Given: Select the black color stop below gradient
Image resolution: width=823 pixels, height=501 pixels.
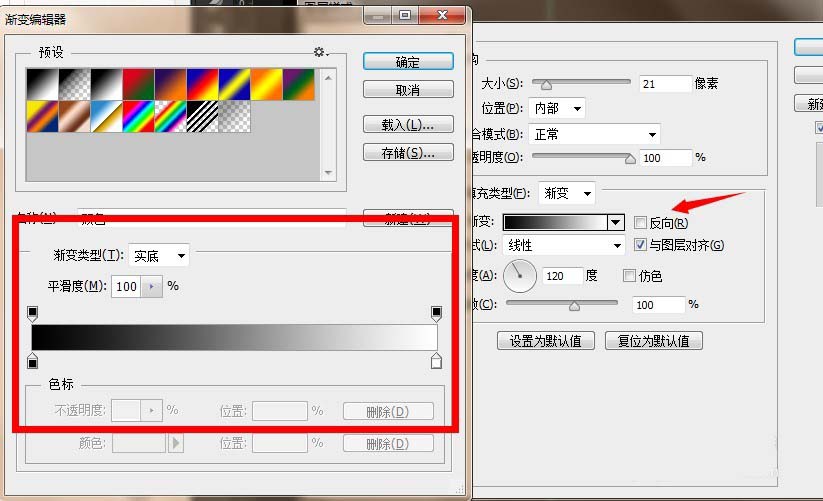Looking at the screenshot, I should (33, 361).
